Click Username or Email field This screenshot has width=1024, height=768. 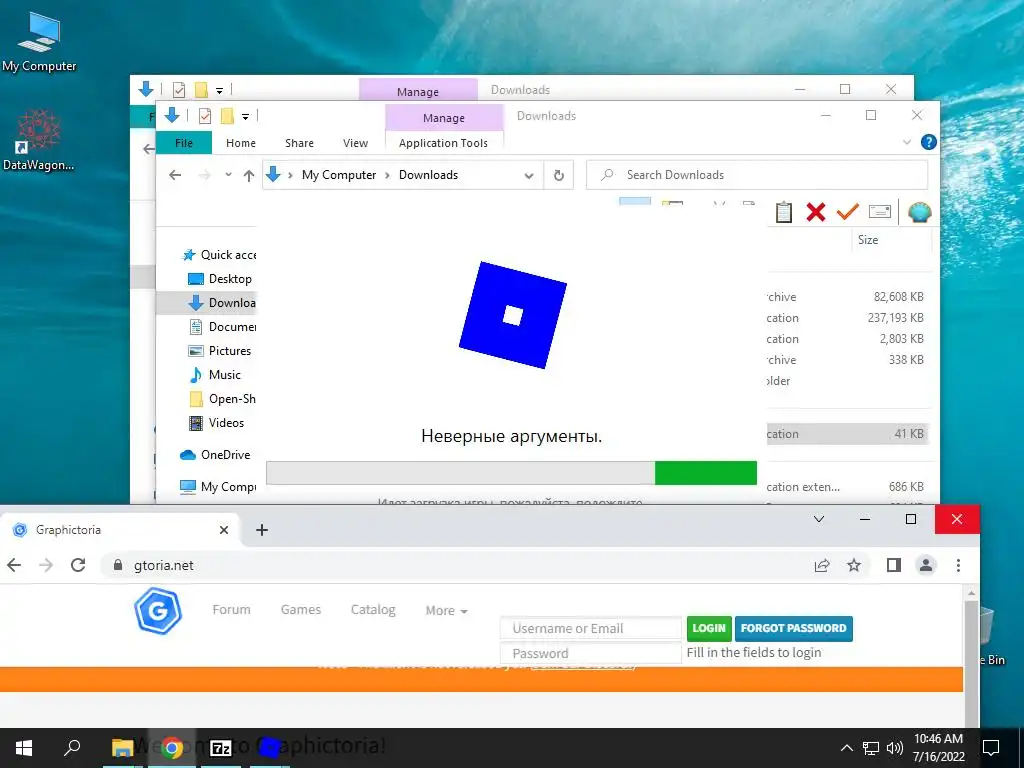coord(591,628)
